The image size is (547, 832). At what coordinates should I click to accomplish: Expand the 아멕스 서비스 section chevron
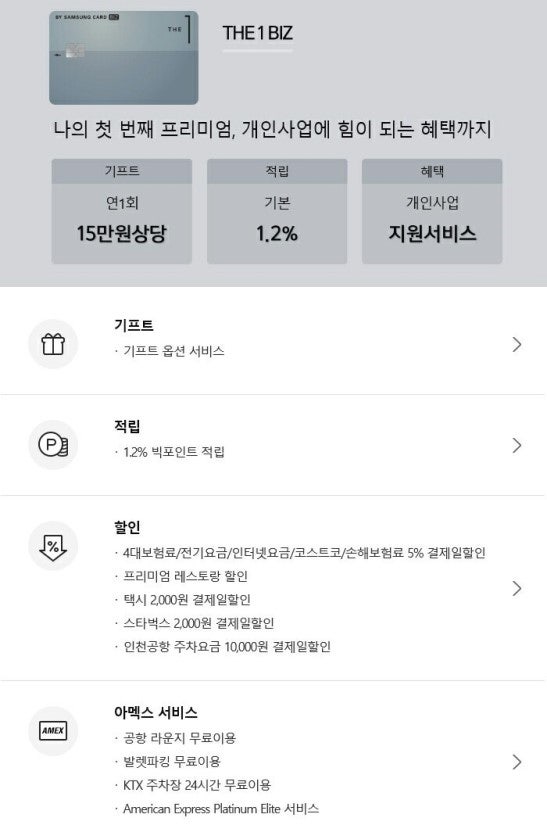(x=517, y=761)
